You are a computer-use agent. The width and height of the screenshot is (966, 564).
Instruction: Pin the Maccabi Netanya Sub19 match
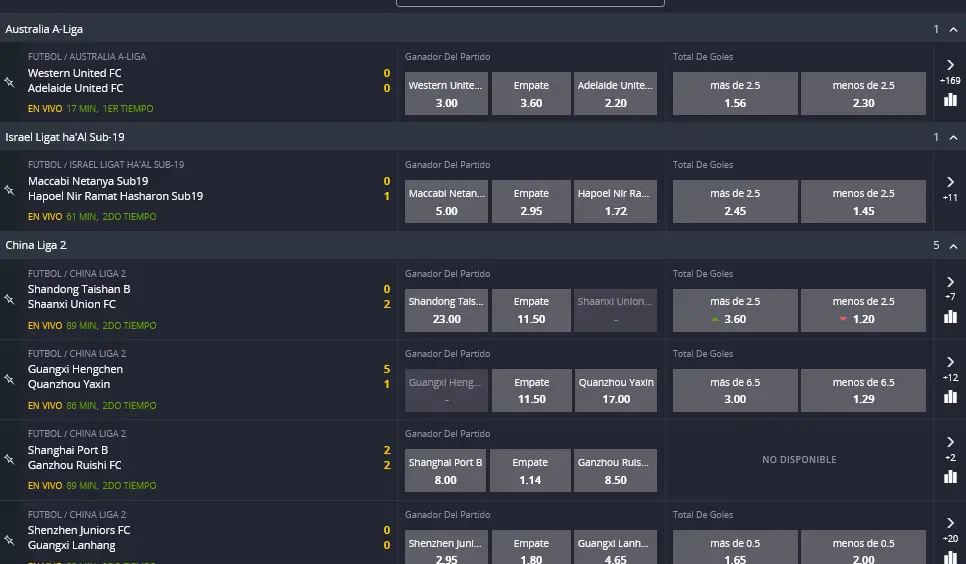coord(9,190)
